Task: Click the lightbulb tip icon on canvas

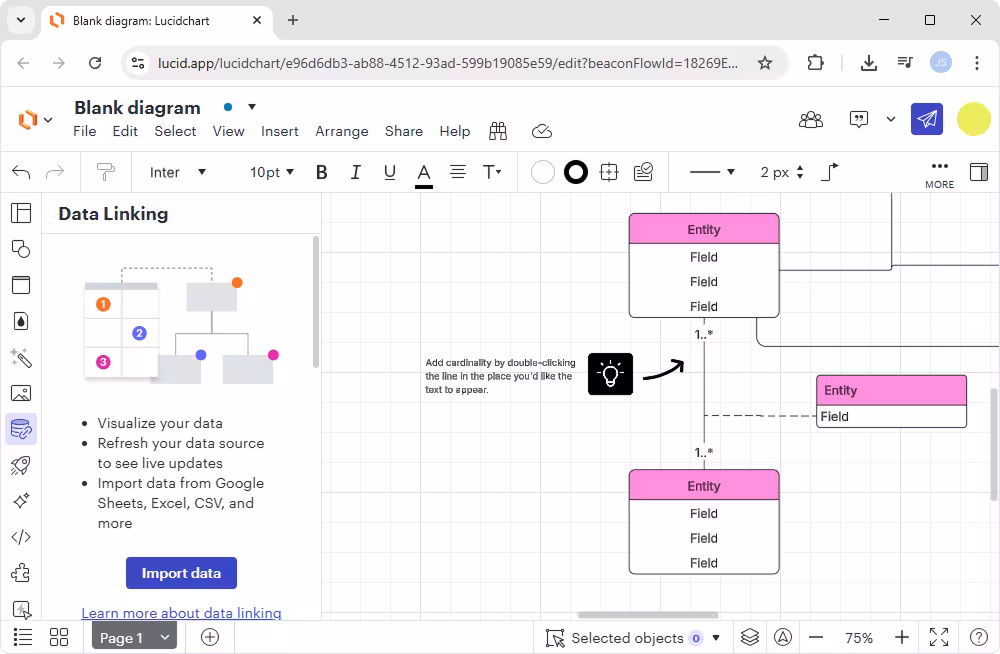Action: tap(610, 374)
